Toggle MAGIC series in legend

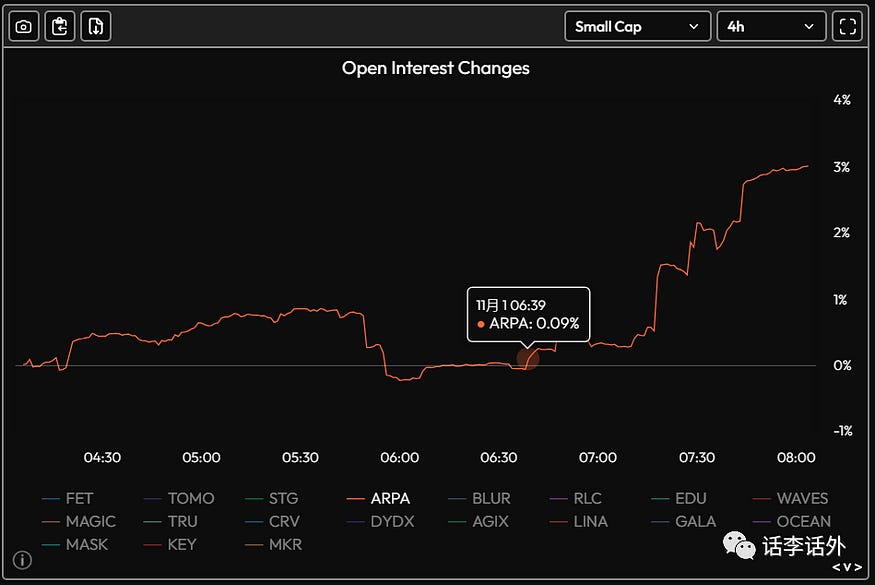pyautogui.click(x=79, y=521)
